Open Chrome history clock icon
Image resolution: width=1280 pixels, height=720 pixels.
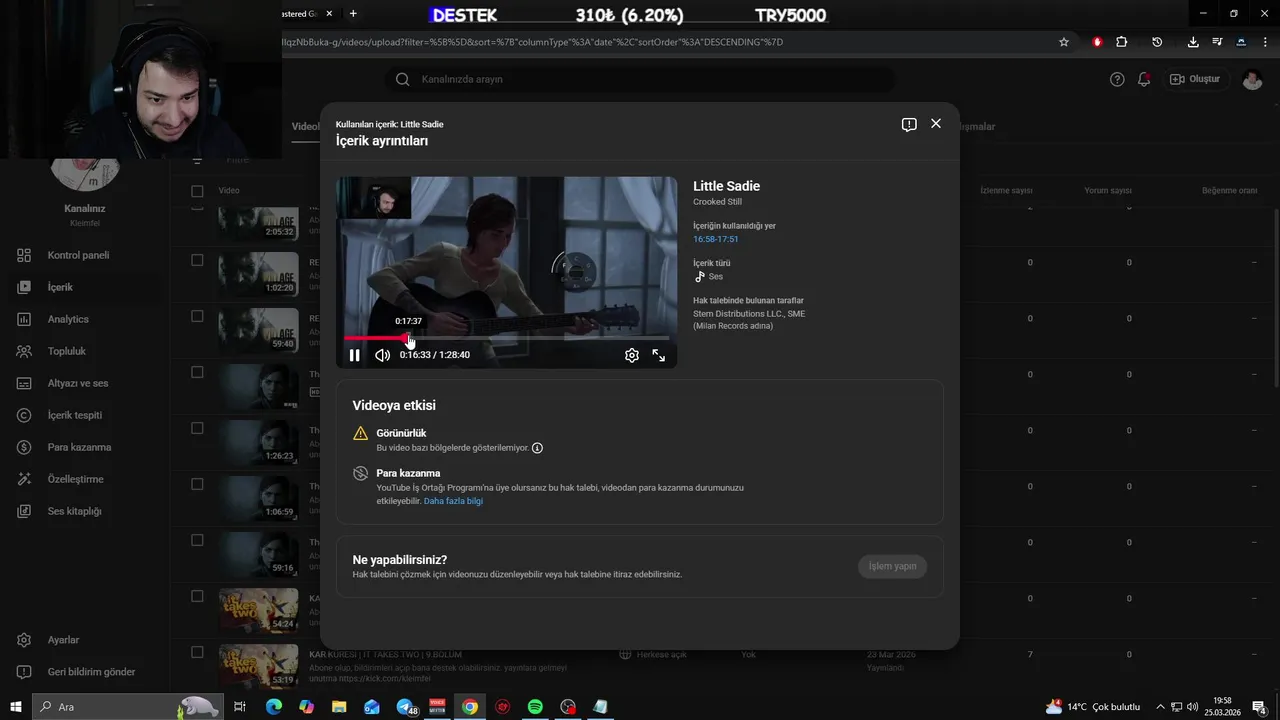coord(1157,42)
